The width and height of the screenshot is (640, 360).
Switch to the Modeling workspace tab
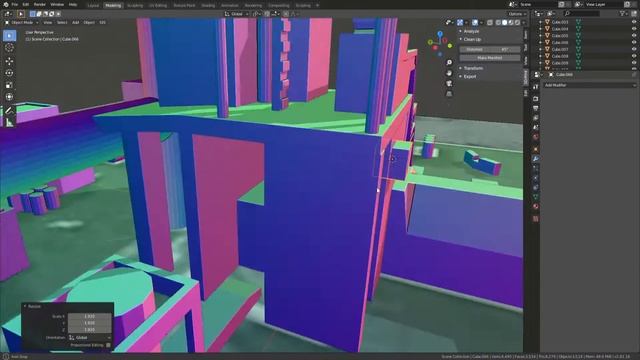(113, 6)
